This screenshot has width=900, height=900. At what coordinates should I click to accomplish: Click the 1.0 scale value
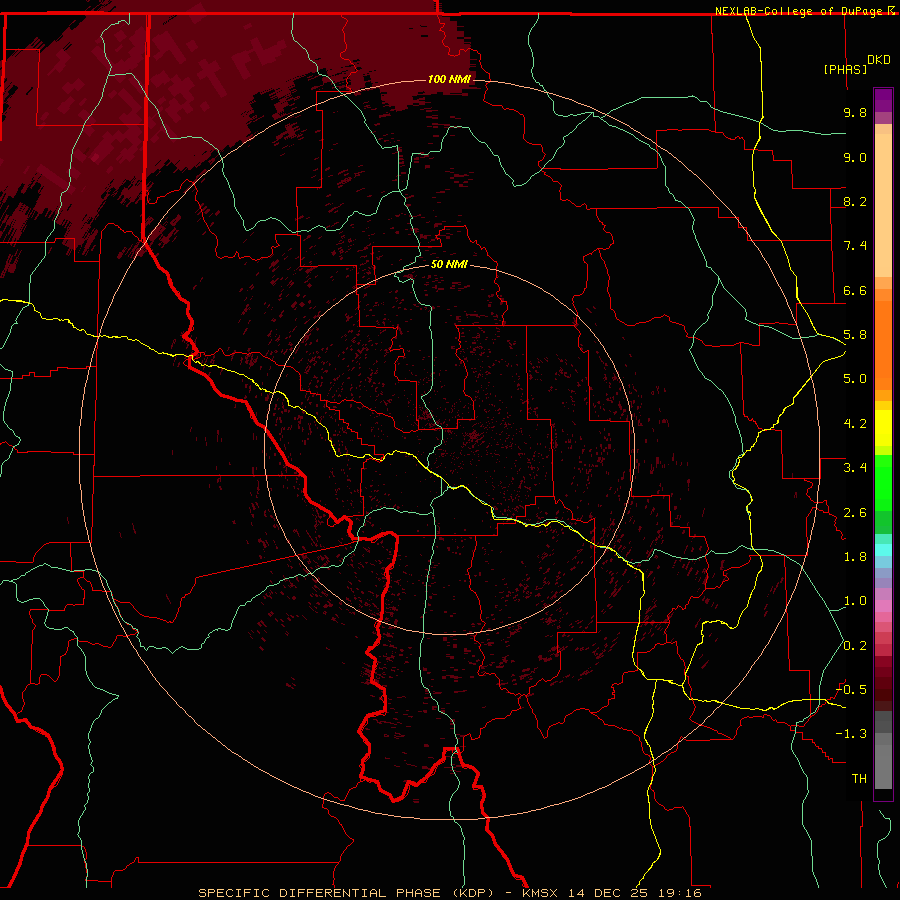click(855, 601)
